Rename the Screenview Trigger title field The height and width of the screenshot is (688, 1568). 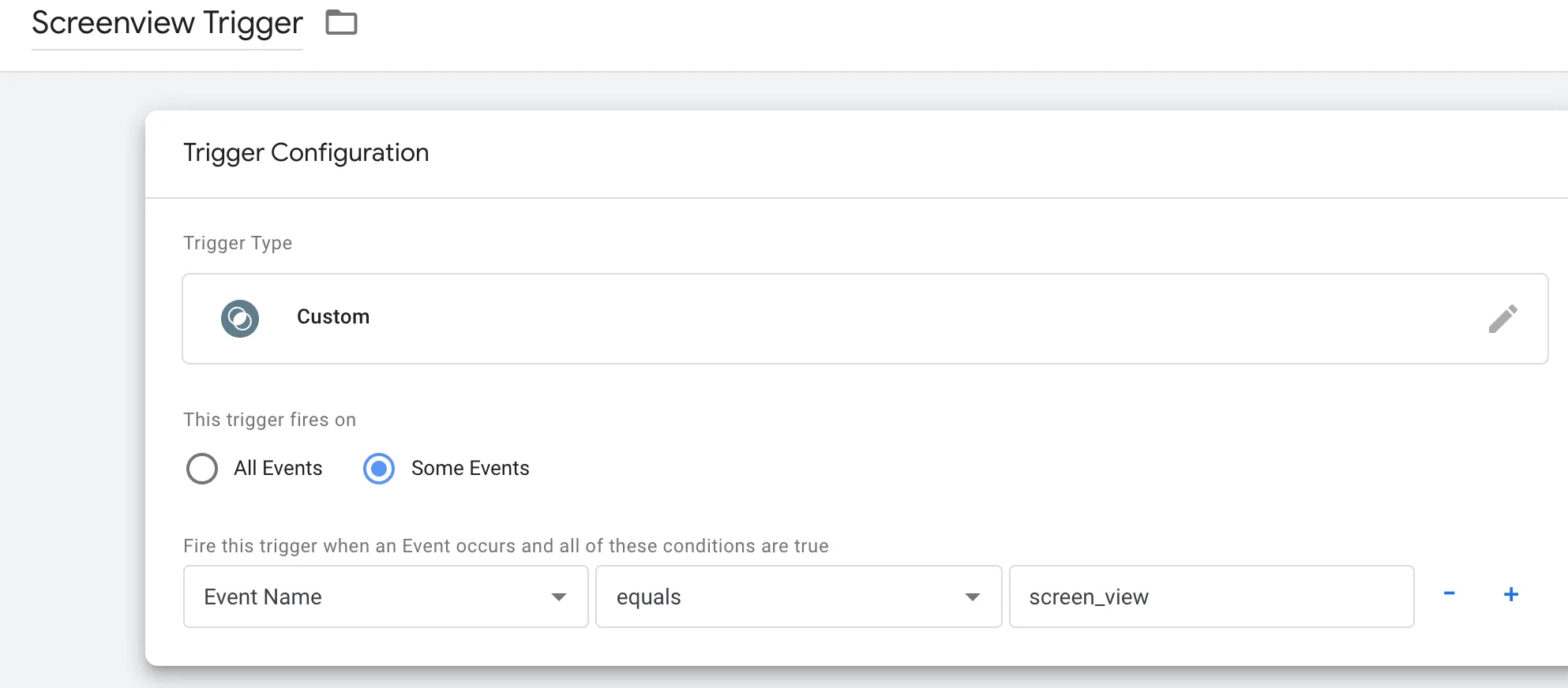[167, 24]
